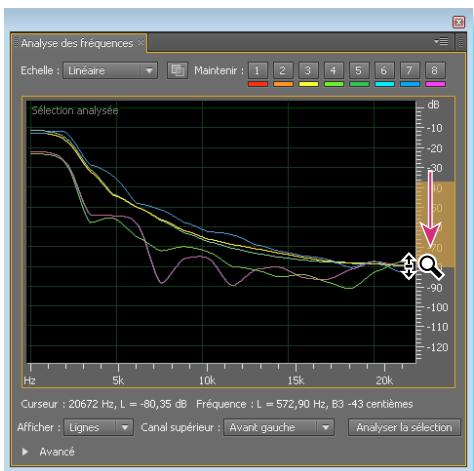Click the copy-to-clipboard icon beside Echelle
Viewport: 474px width, 471px height.
pyautogui.click(x=177, y=70)
